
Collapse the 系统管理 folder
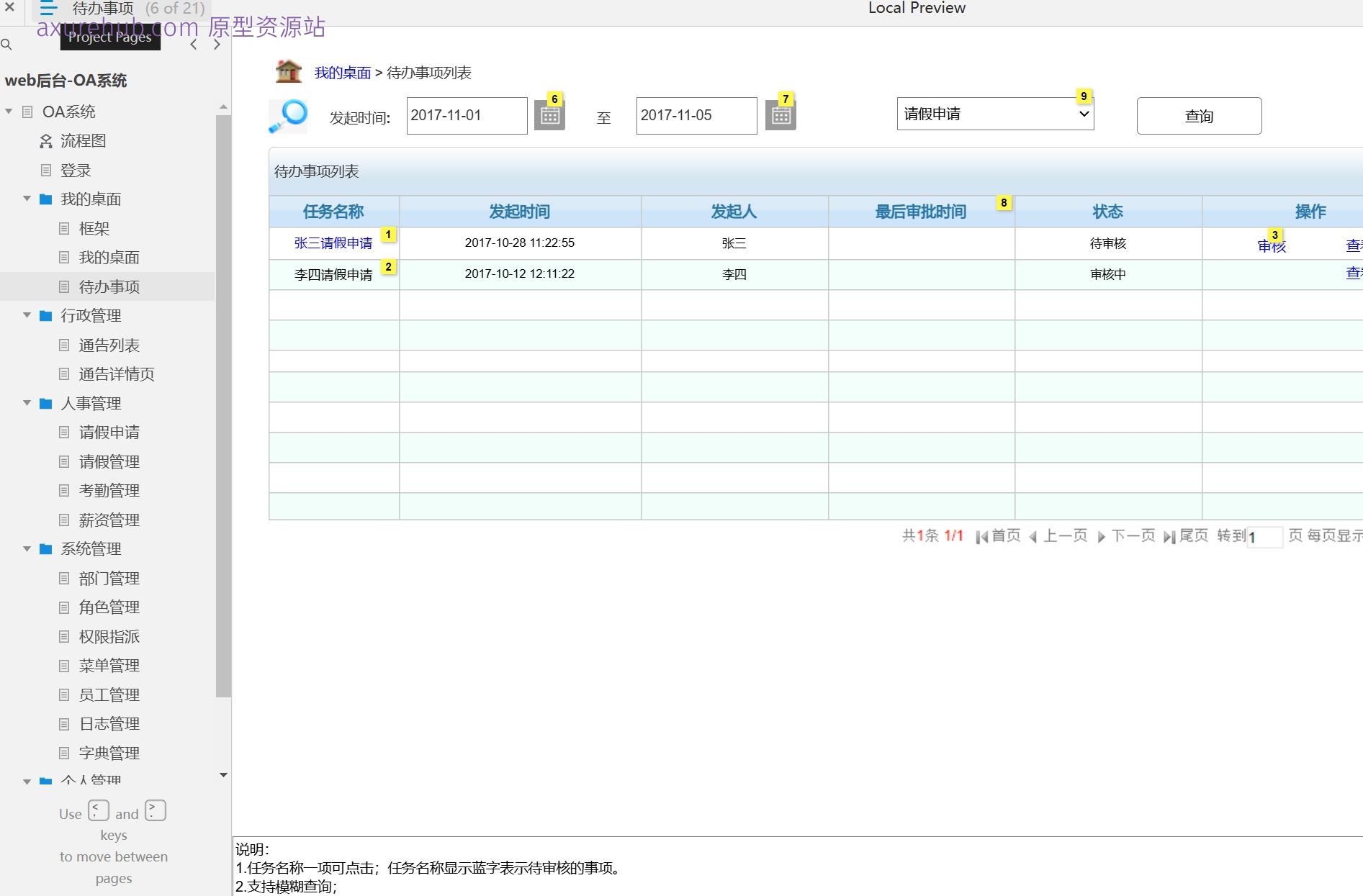tap(27, 548)
